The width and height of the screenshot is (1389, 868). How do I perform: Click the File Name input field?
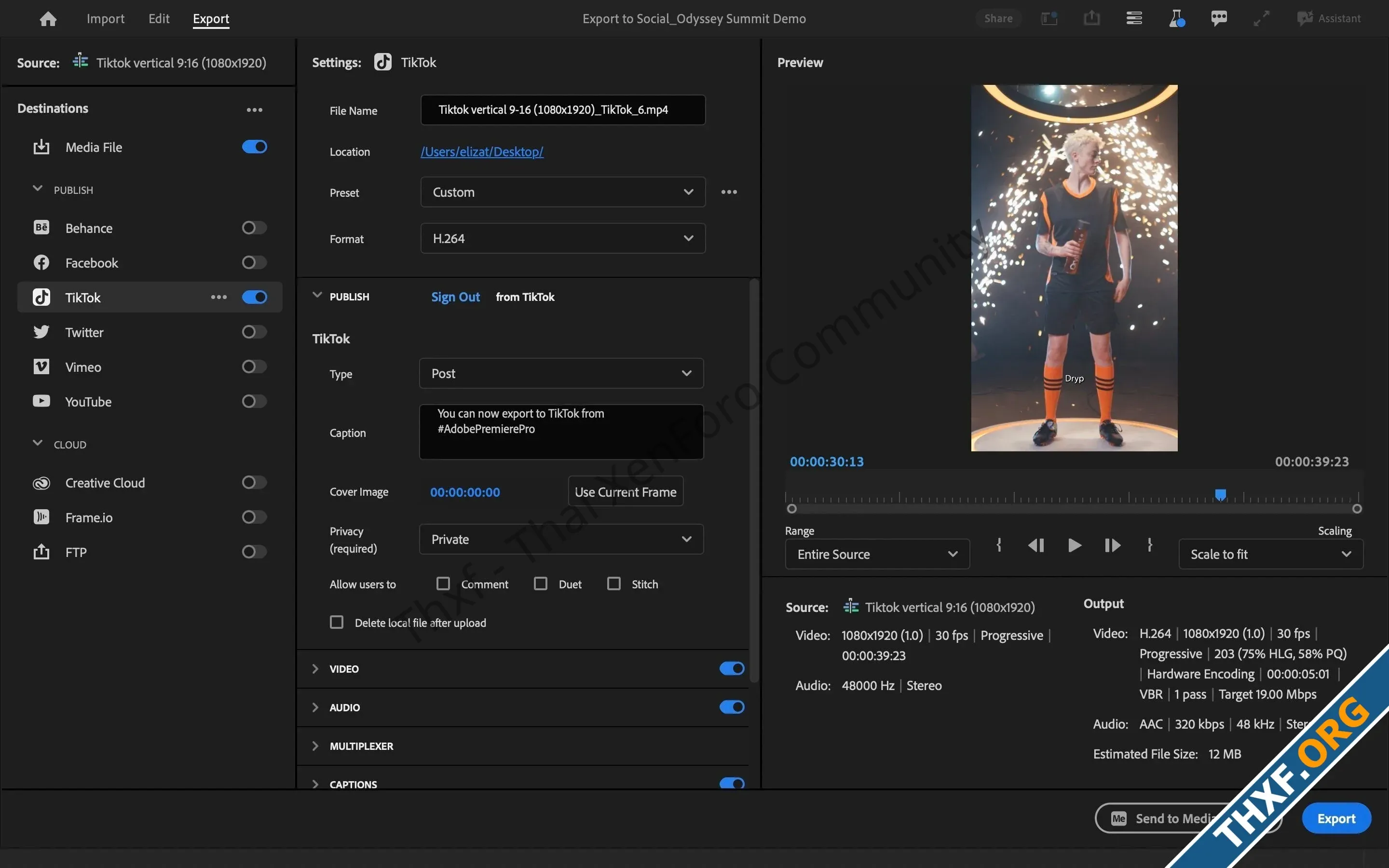pyautogui.click(x=562, y=109)
